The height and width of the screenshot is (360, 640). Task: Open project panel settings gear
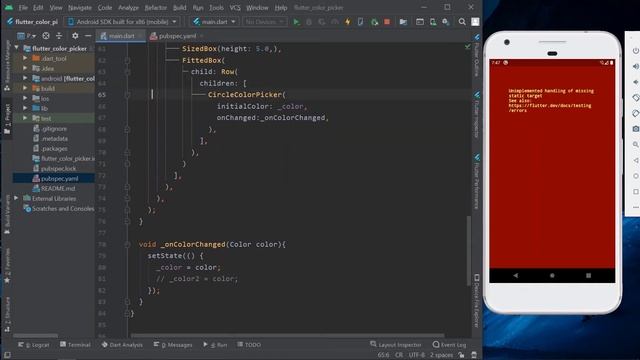(75, 36)
